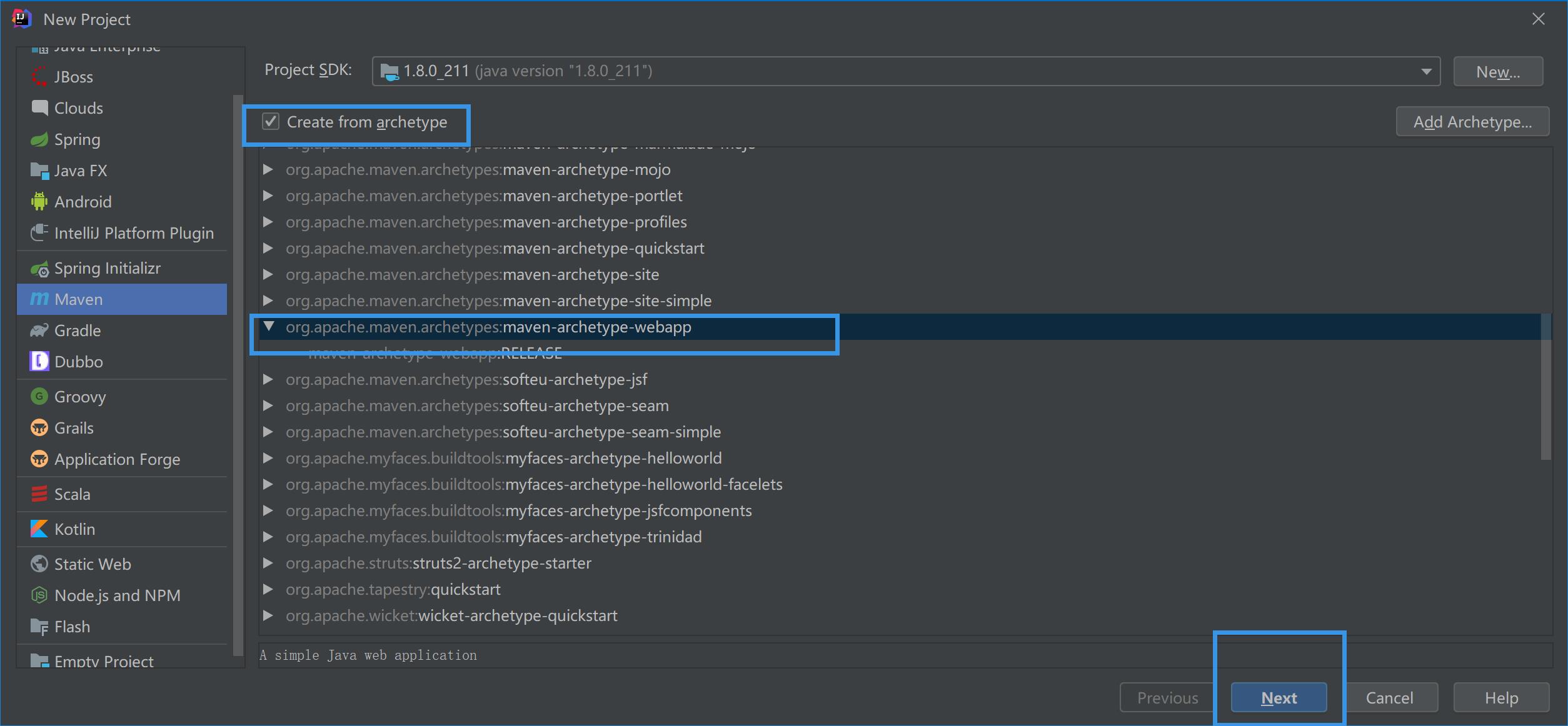Viewport: 1568px width, 726px height.
Task: Click the Next button
Action: 1279,697
